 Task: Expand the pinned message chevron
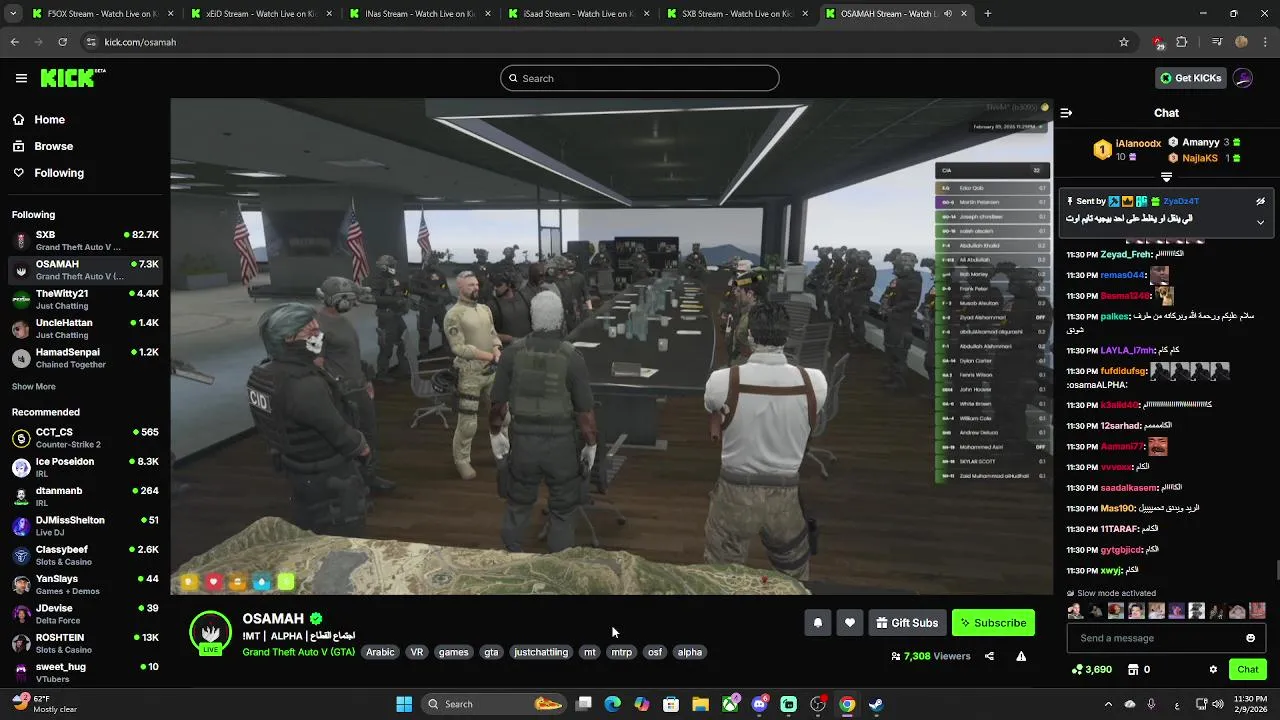coord(1260,222)
